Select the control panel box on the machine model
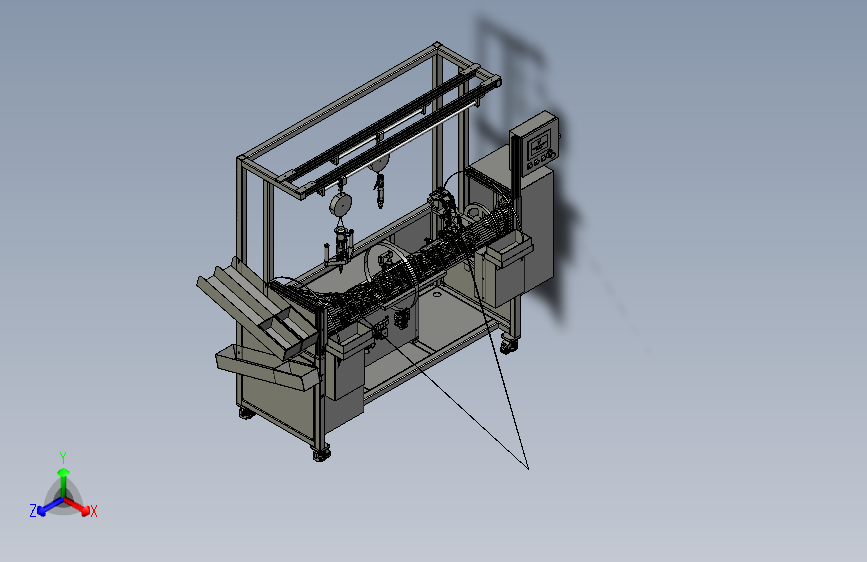The width and height of the screenshot is (867, 562). [535, 144]
